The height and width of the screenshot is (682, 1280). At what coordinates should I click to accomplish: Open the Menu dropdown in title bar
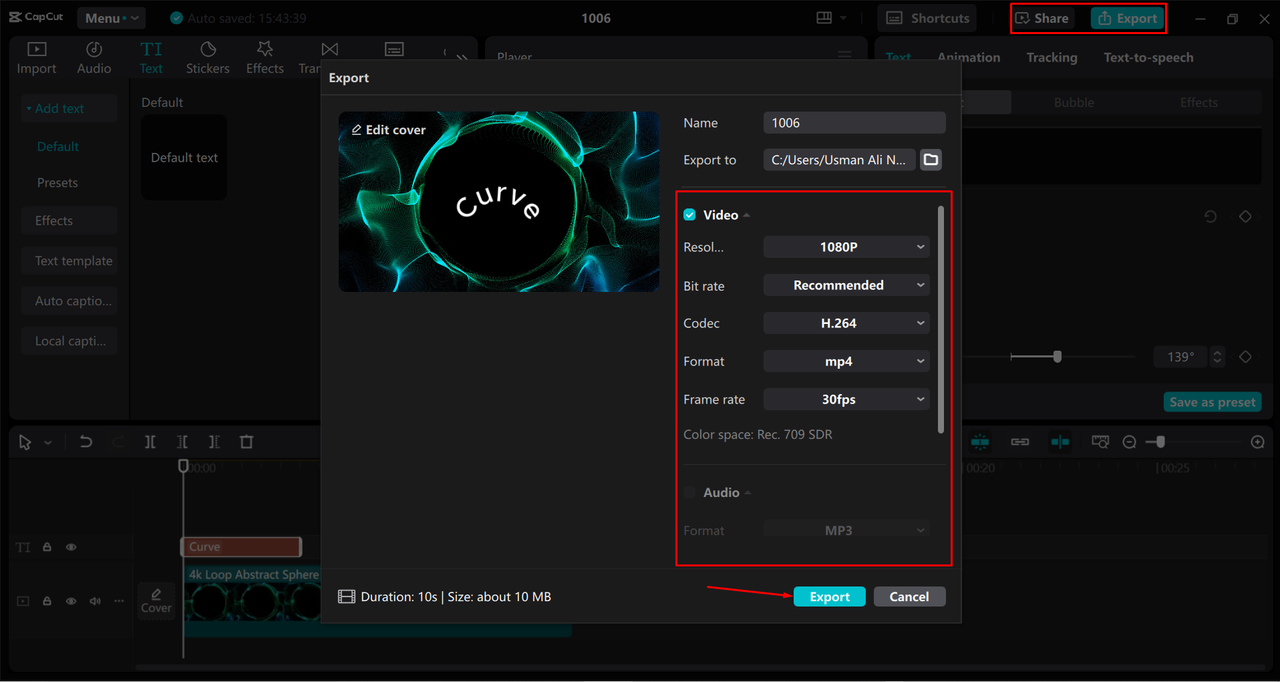point(110,18)
